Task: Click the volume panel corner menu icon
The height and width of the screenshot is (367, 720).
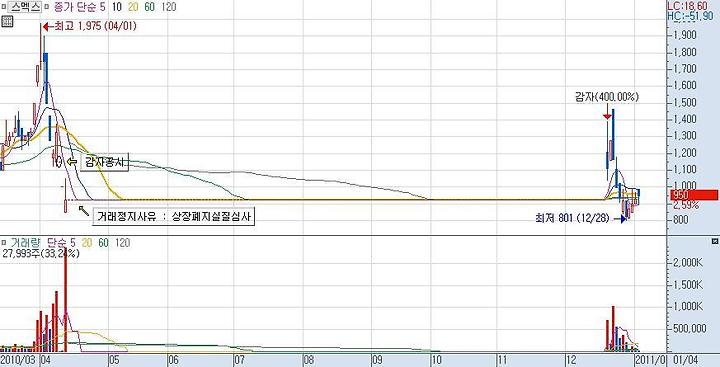Action: pyautogui.click(x=714, y=241)
